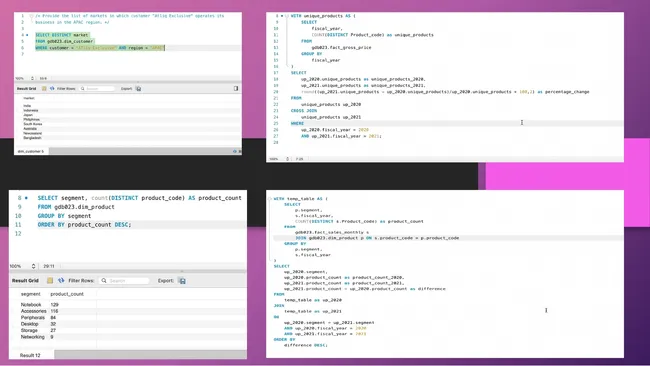Collapse the comment block fold in market query
Screen dimensions: 650x366
(x=31, y=16)
